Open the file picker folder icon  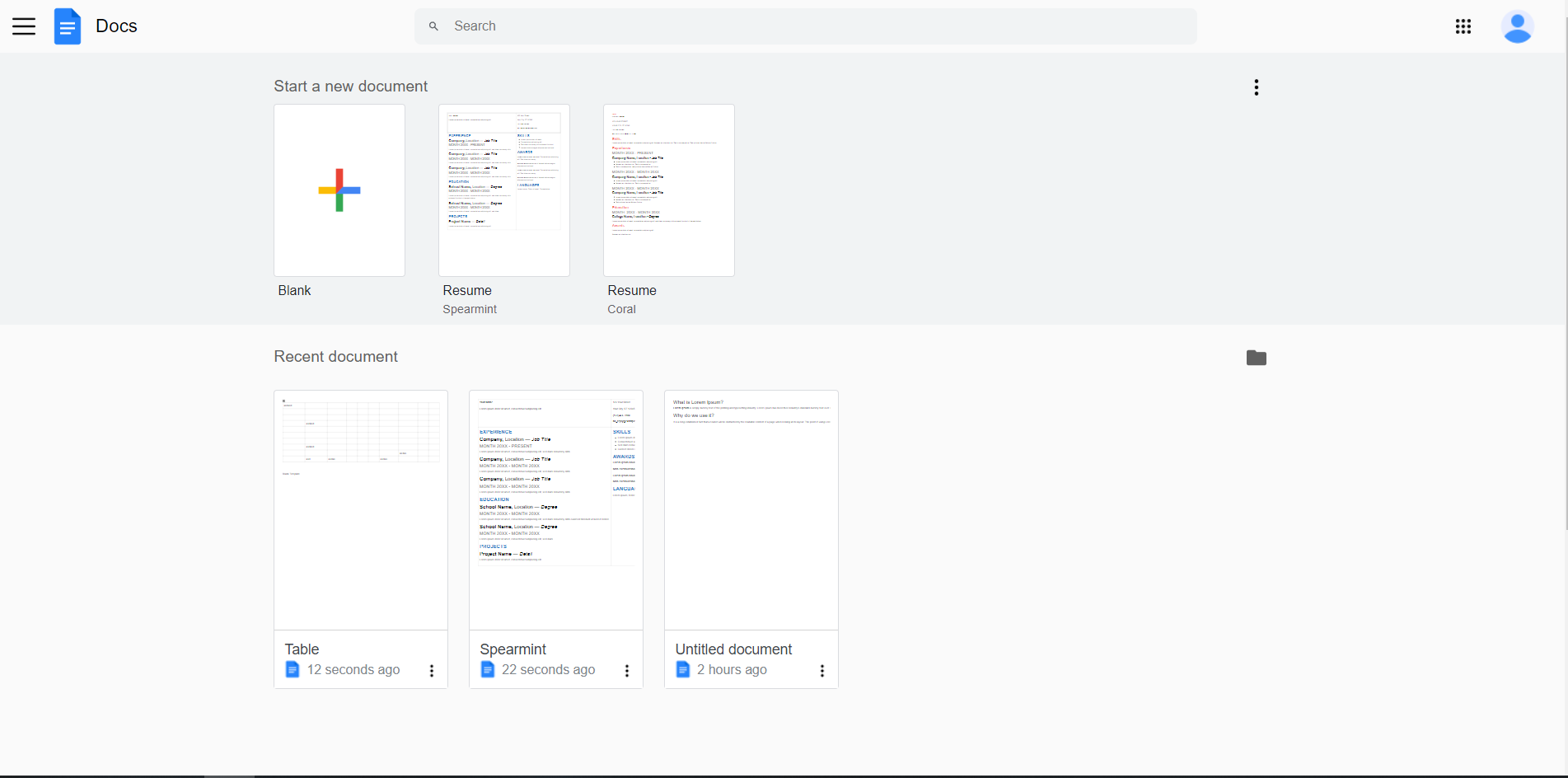click(1256, 358)
